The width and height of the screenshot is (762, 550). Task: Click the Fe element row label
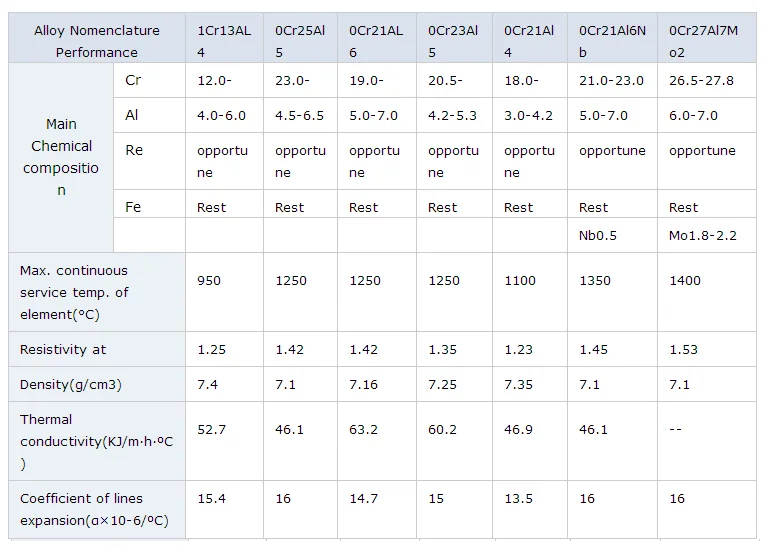tap(134, 207)
